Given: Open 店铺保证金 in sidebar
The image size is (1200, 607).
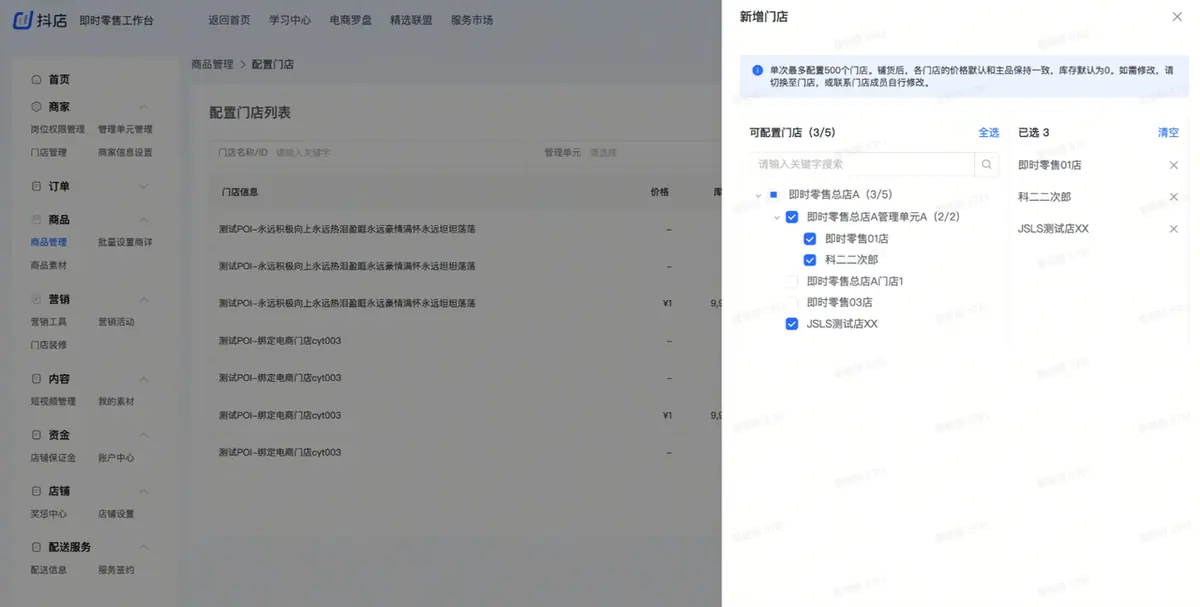Looking at the screenshot, I should pyautogui.click(x=53, y=458).
